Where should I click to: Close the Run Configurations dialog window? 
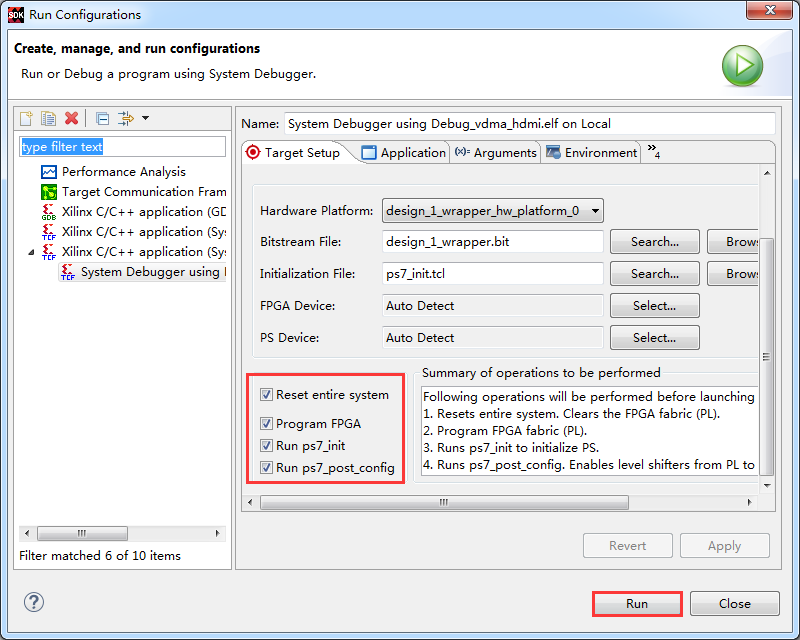point(770,10)
